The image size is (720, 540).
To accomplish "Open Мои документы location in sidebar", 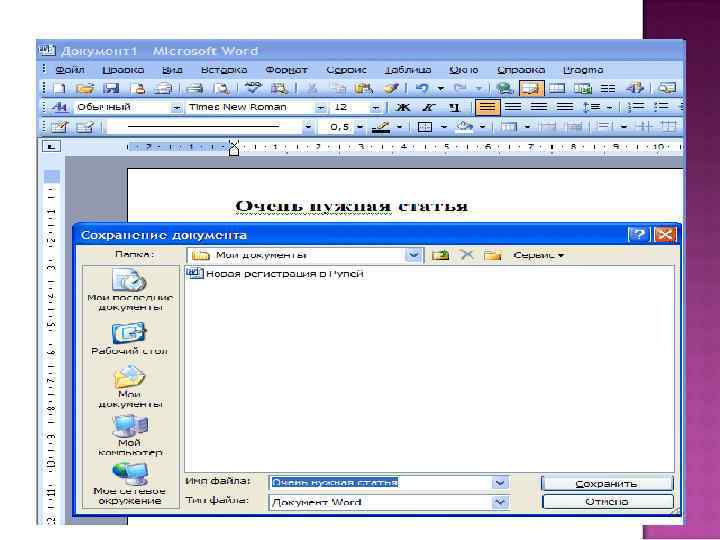I will [x=130, y=387].
